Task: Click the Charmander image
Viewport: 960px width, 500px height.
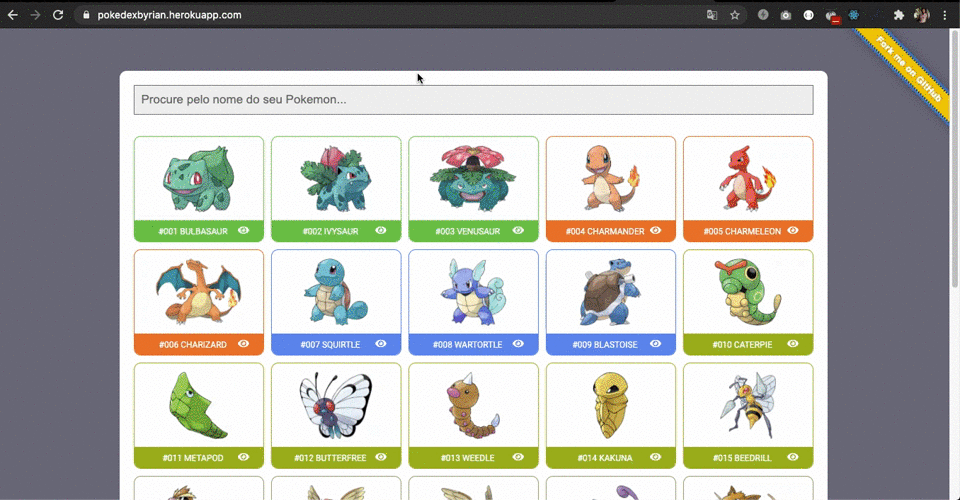Action: pos(610,178)
